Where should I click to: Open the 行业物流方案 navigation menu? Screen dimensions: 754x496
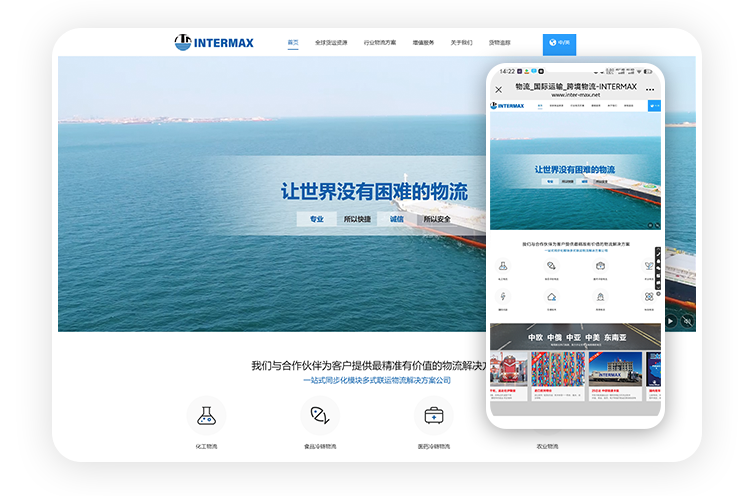[x=379, y=43]
